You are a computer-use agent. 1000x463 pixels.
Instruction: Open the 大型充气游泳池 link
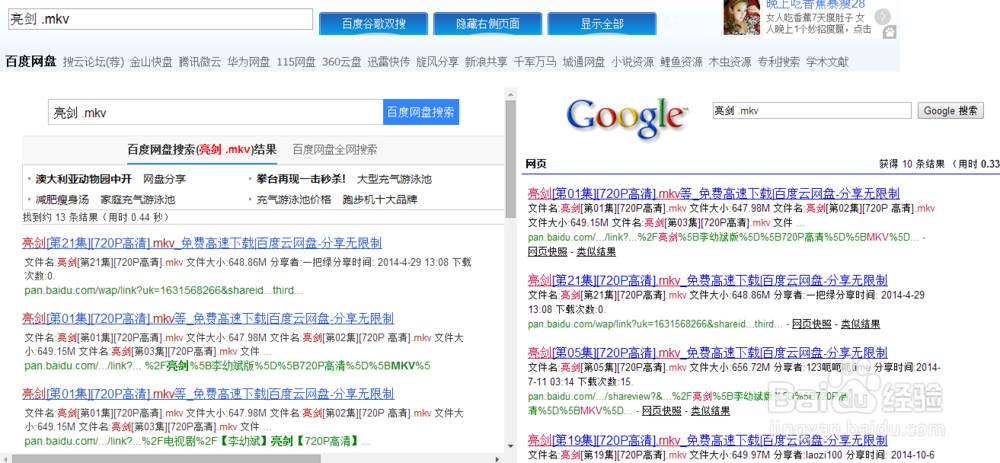pos(394,179)
